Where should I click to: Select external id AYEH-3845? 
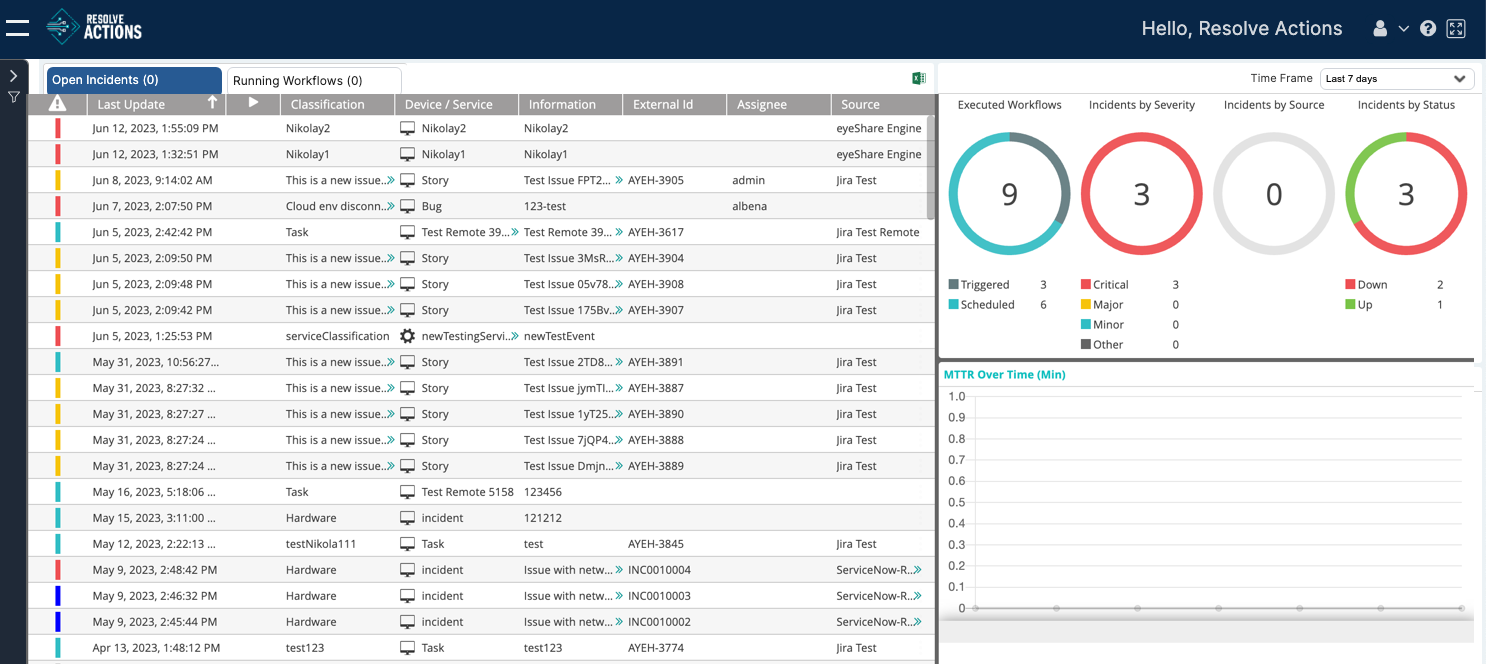pos(656,544)
